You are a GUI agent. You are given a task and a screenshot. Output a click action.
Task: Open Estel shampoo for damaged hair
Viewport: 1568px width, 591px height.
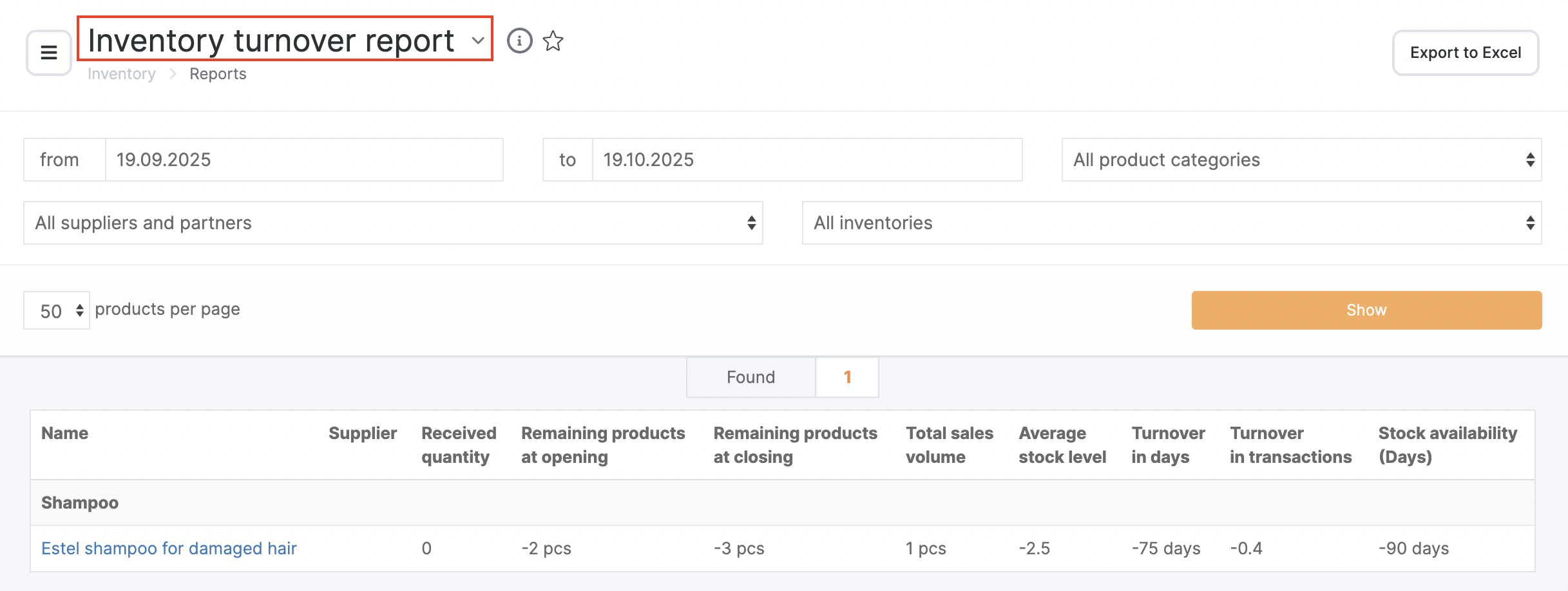tap(169, 549)
